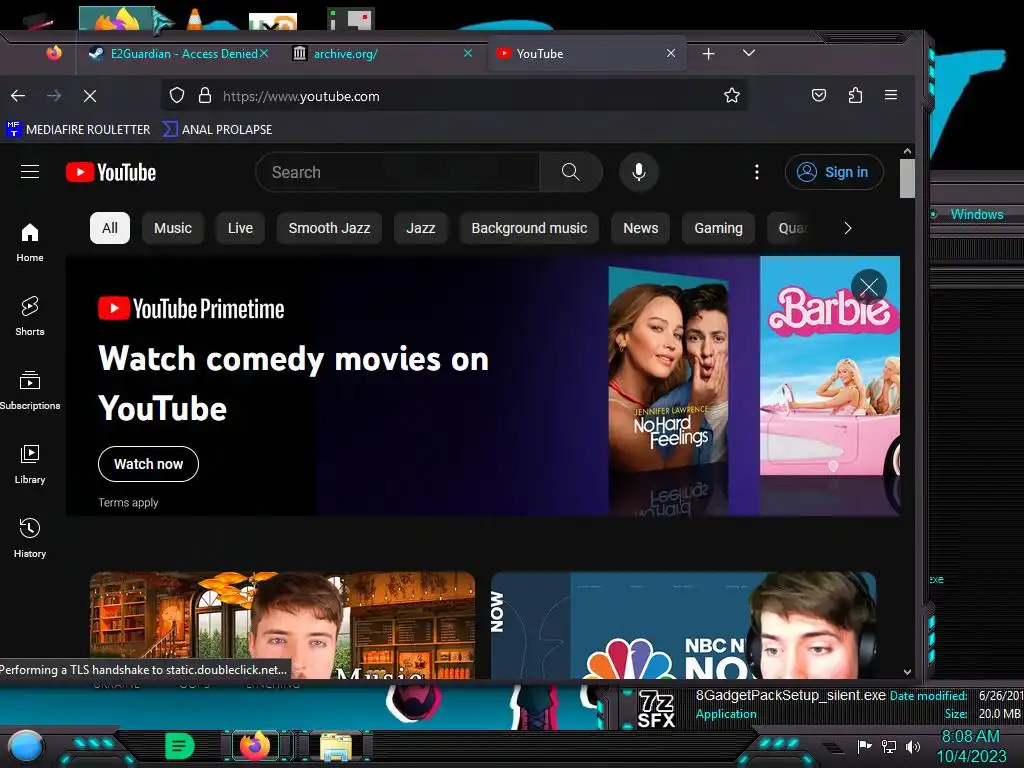Show more filter chips arrow
Screen dimensions: 1024x768
[847, 228]
